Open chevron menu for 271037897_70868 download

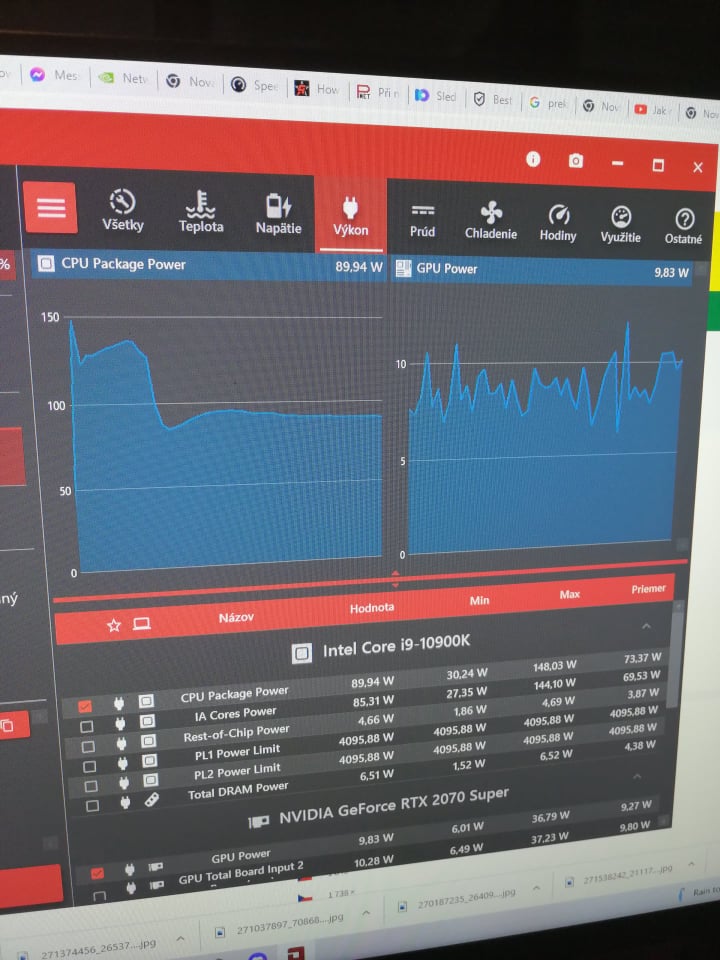click(366, 913)
